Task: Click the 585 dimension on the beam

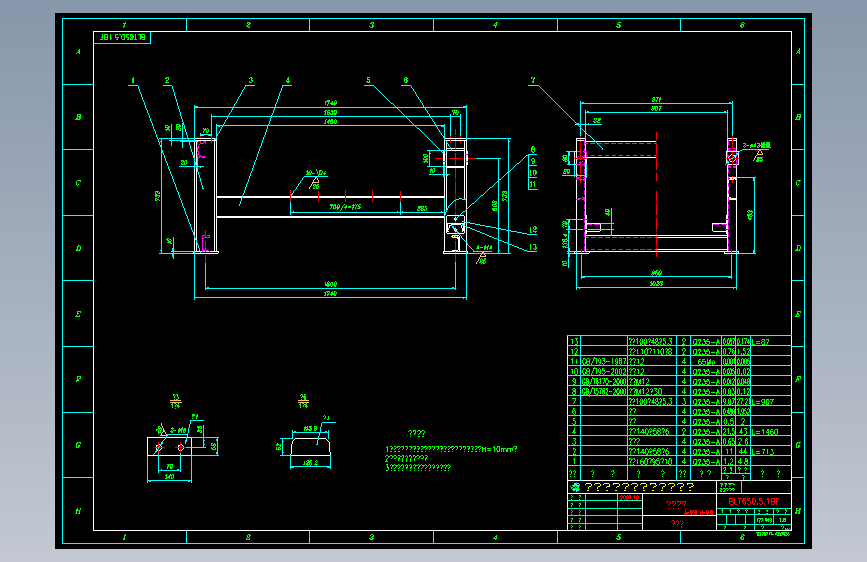Action: click(422, 209)
